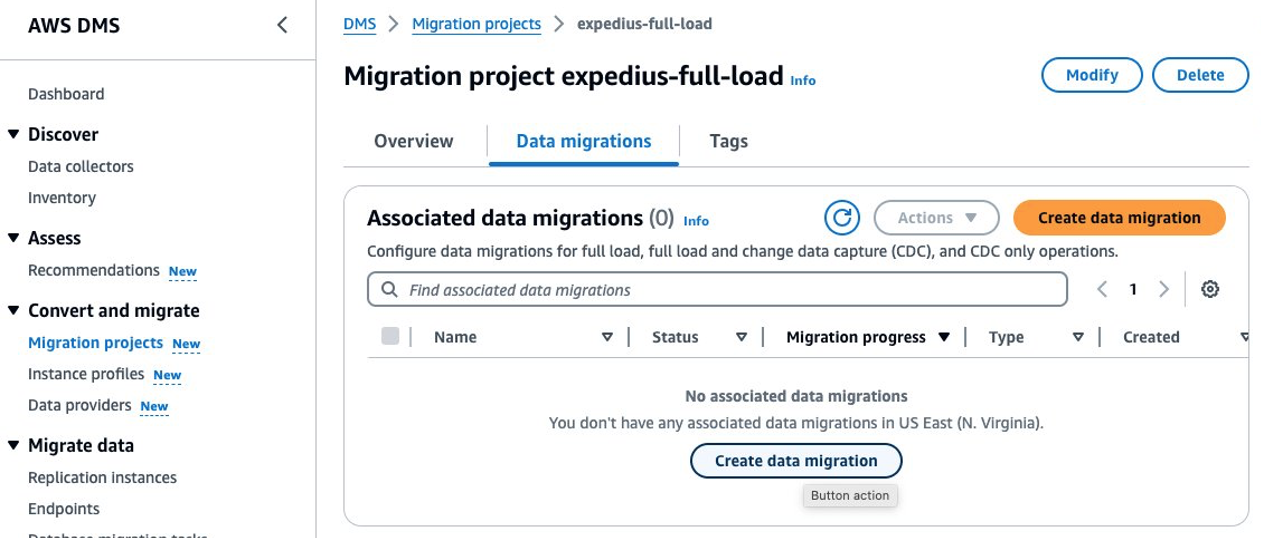1261x538 pixels.
Task: Focus the Find associated data migrations field
Action: [716, 290]
